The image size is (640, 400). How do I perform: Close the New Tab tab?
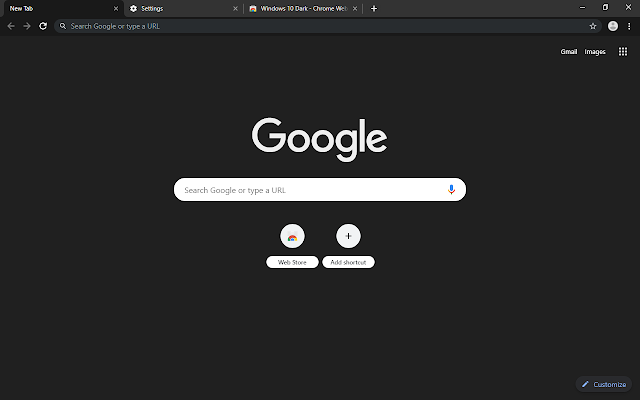pyautogui.click(x=116, y=9)
